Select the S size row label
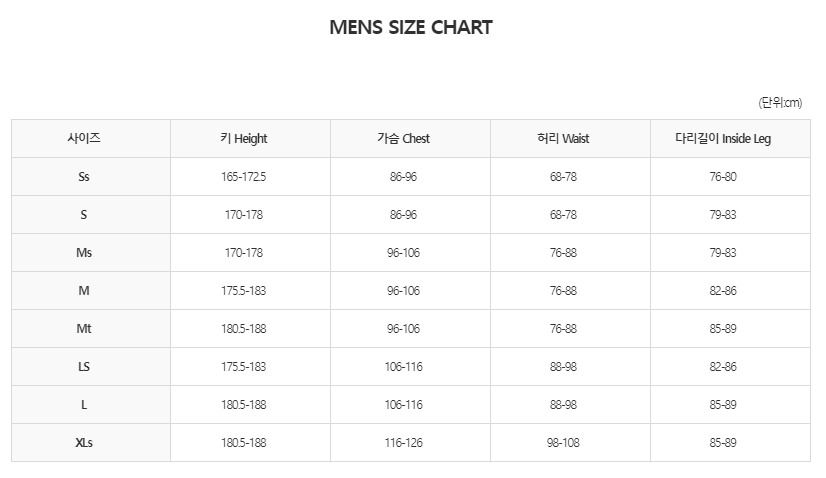Viewport: 826px width, 478px height. point(84,215)
